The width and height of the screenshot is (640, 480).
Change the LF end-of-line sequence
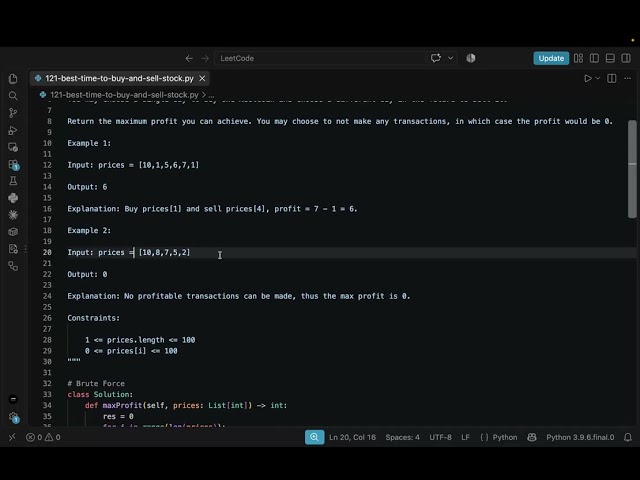pos(465,437)
